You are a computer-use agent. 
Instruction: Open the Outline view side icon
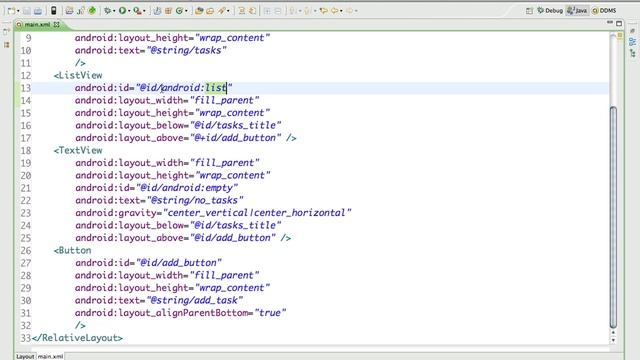pos(633,42)
